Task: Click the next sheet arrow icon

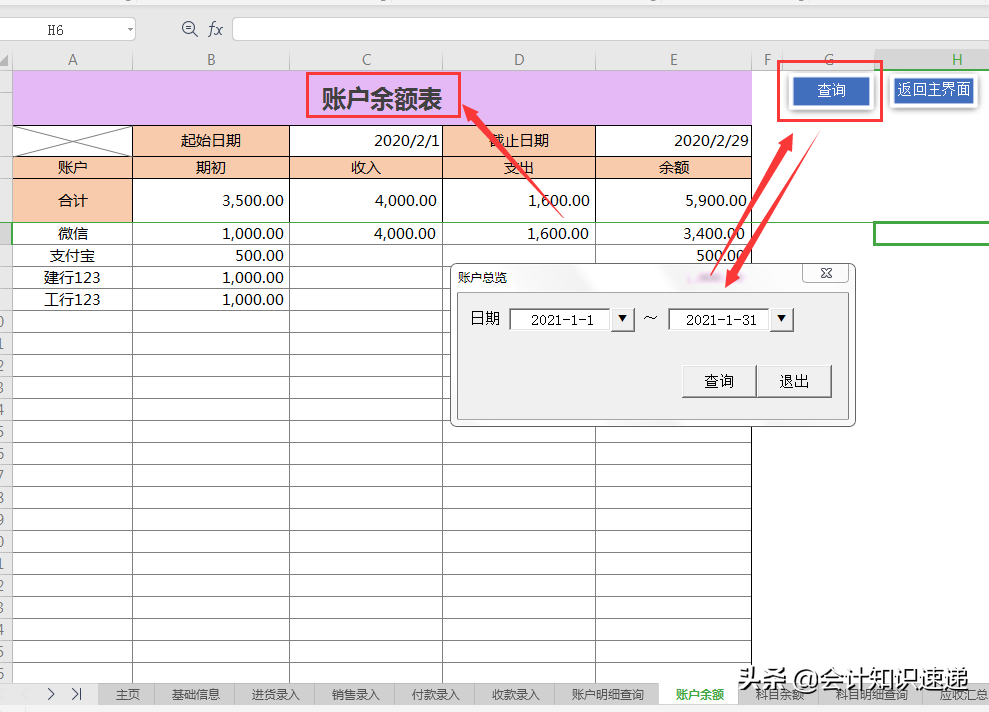Action: click(x=50, y=694)
